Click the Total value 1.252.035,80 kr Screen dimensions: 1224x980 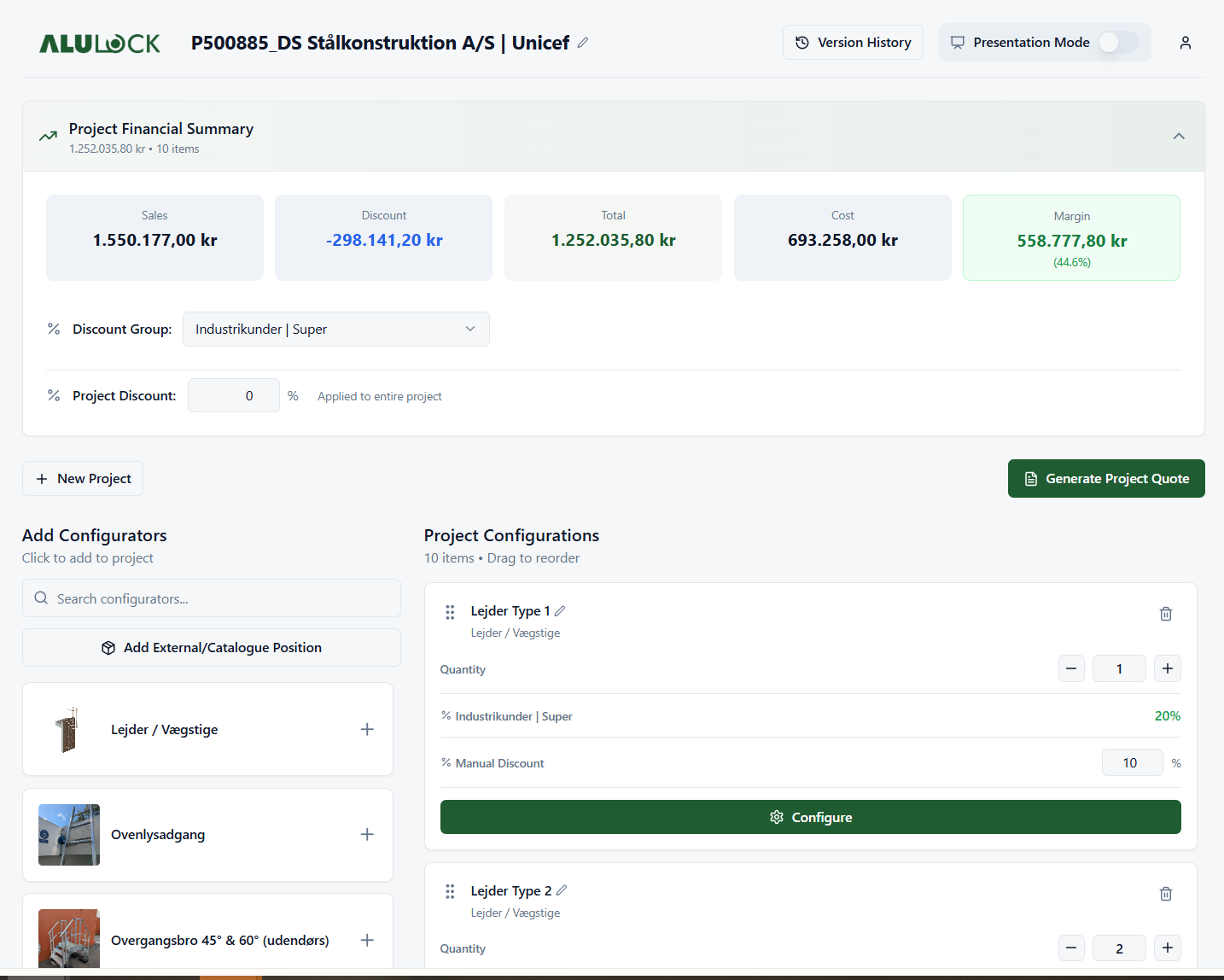point(614,240)
